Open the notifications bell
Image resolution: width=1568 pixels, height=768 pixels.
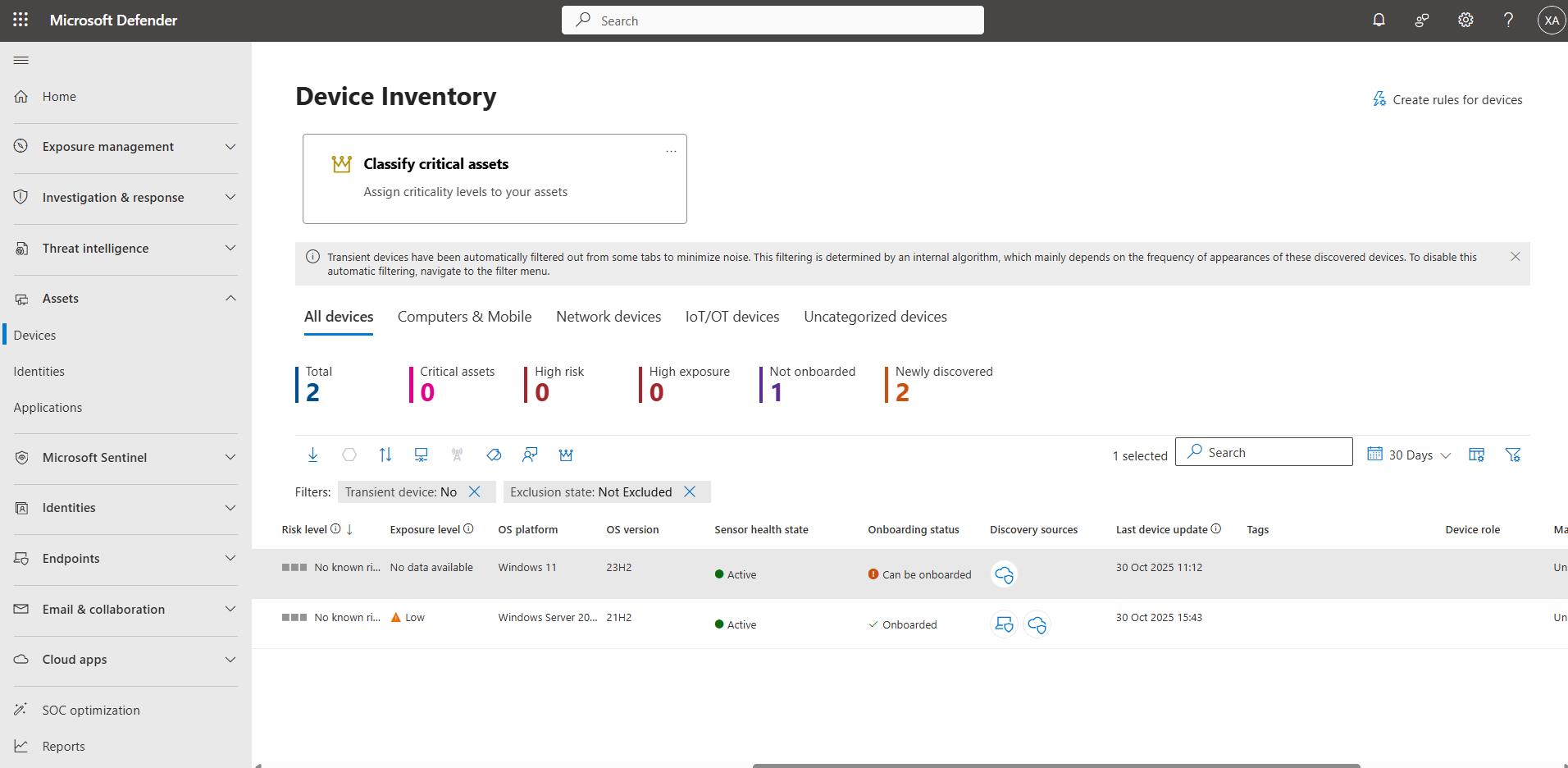[1379, 20]
